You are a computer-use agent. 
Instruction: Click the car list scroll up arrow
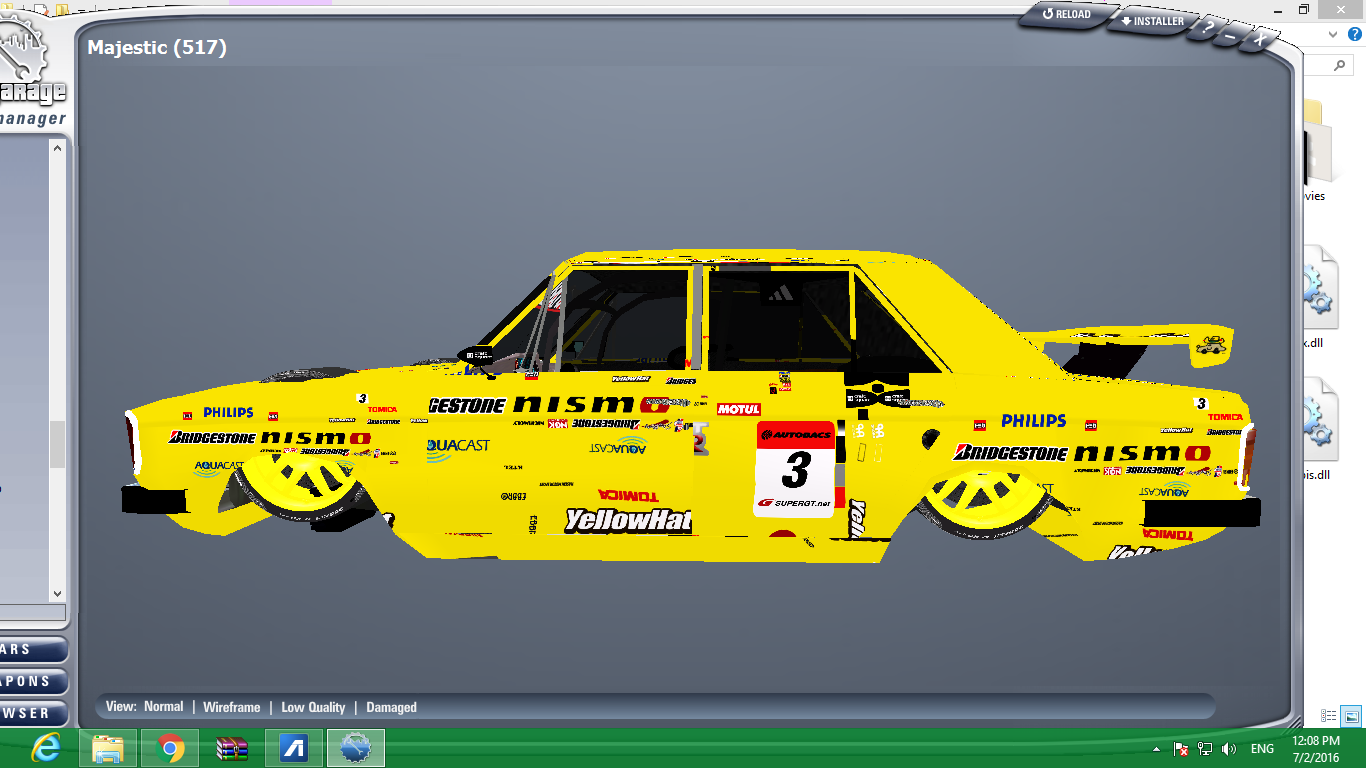click(57, 148)
